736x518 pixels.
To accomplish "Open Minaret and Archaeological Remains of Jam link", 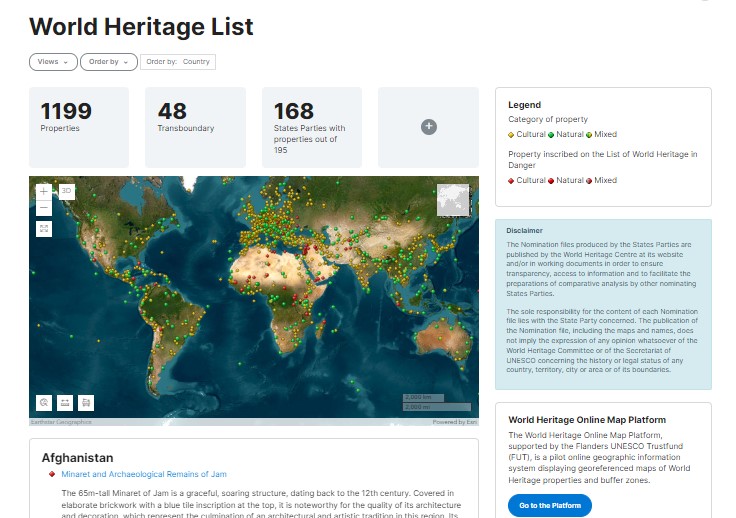I will coord(144,474).
